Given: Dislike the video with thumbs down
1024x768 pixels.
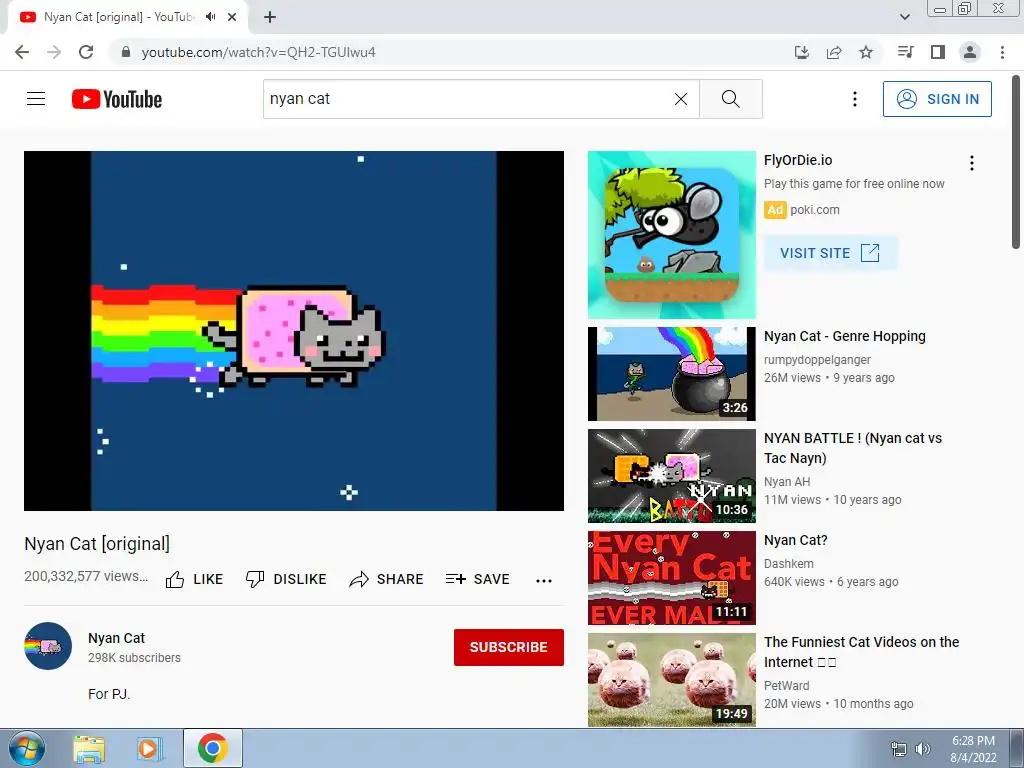Looking at the screenshot, I should point(286,579).
